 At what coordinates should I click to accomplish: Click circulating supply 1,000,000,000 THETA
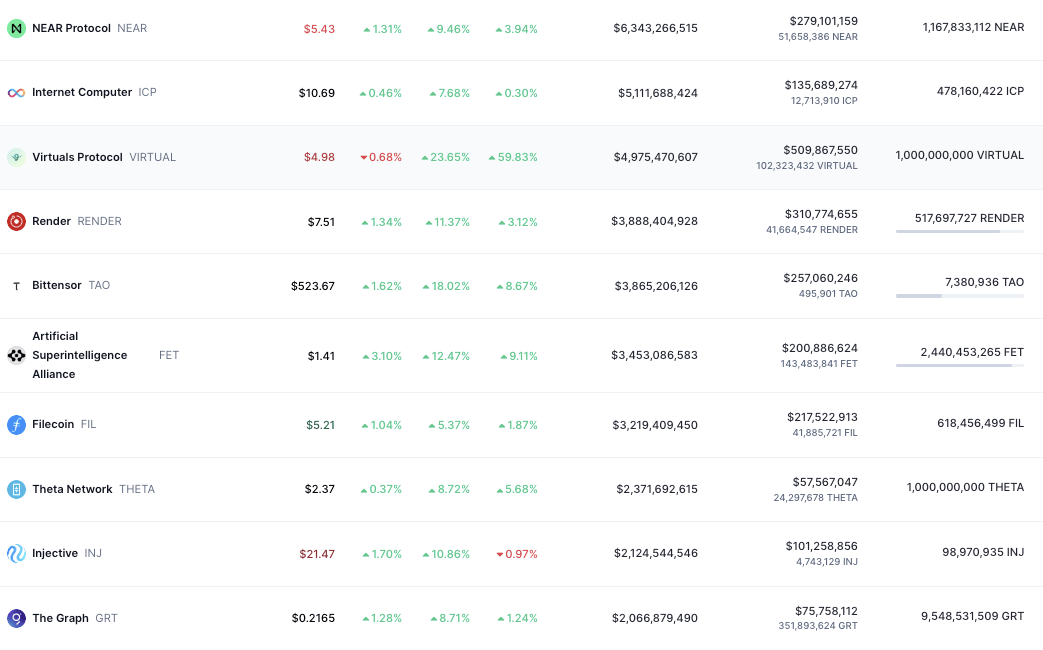[965, 487]
